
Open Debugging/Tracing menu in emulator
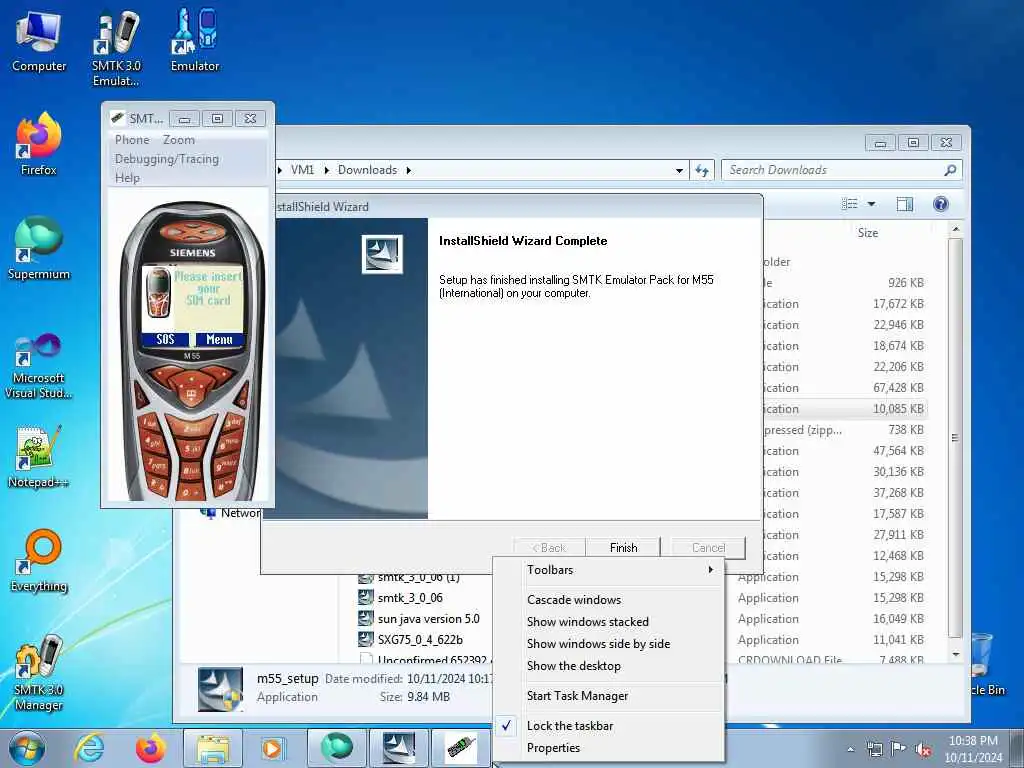(x=167, y=159)
